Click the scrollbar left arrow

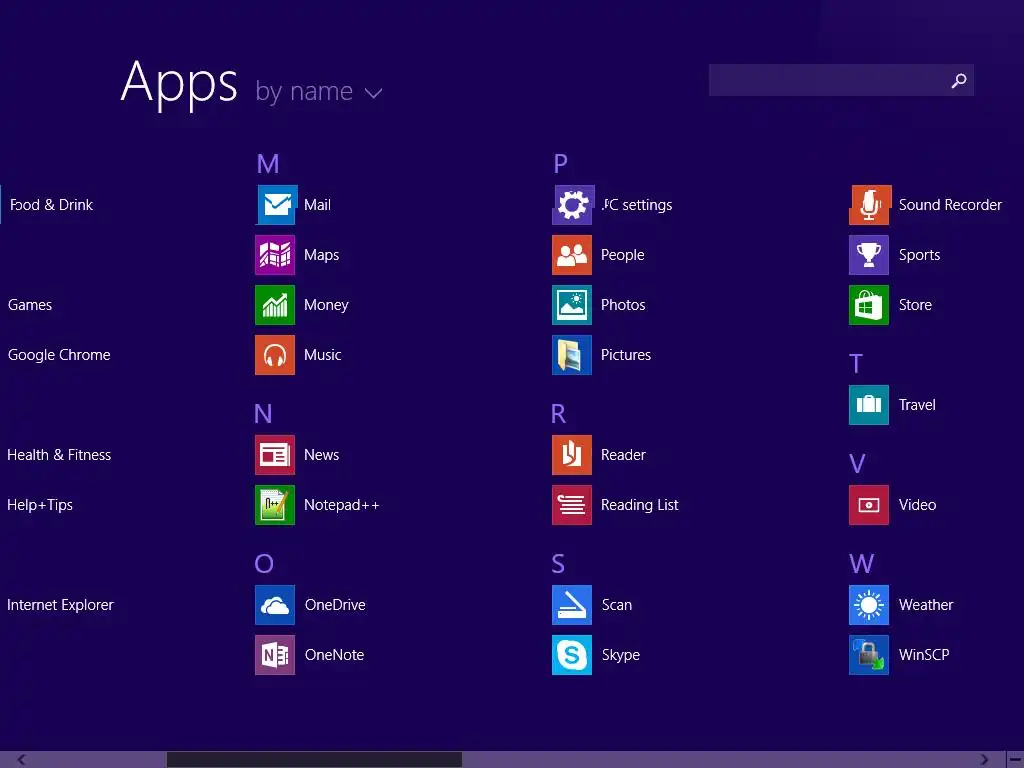[22, 760]
